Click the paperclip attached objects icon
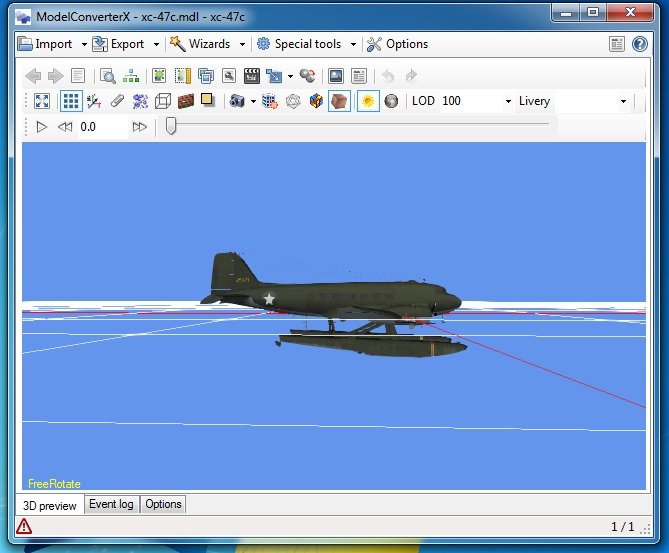 117,101
